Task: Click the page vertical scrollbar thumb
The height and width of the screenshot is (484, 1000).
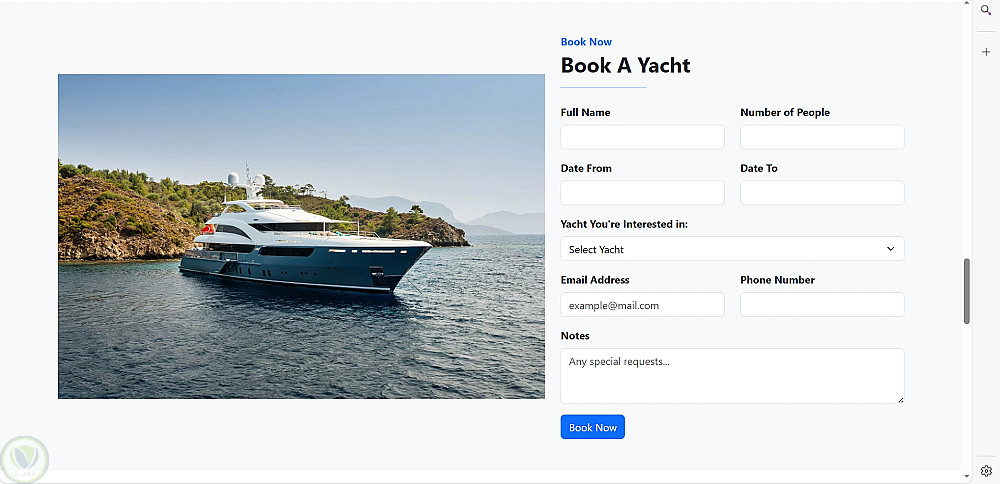Action: point(967,290)
